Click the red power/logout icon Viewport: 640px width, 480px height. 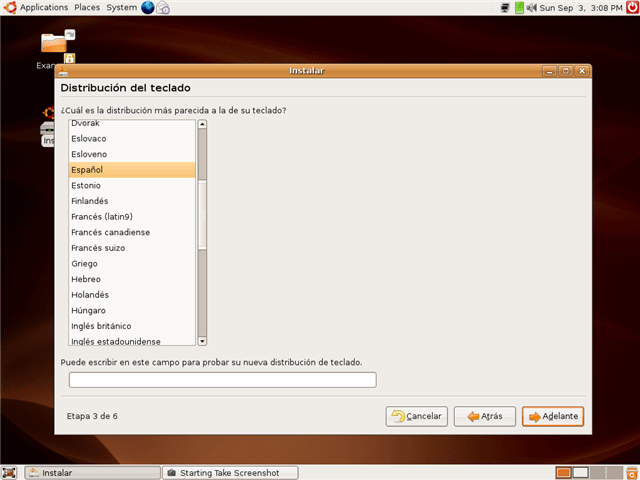[x=631, y=8]
